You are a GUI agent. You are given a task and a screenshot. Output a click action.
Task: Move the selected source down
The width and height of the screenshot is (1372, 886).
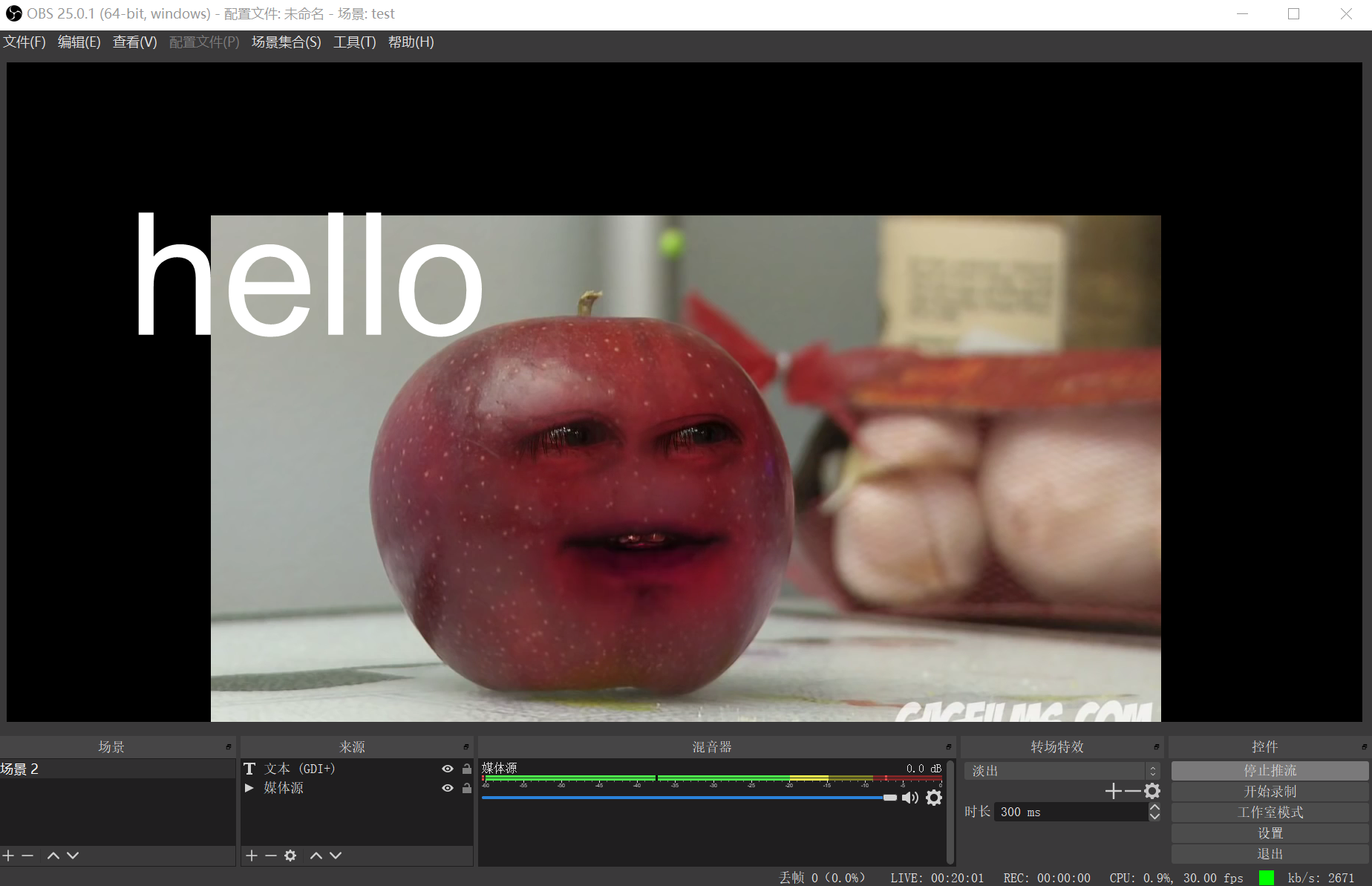[336, 856]
